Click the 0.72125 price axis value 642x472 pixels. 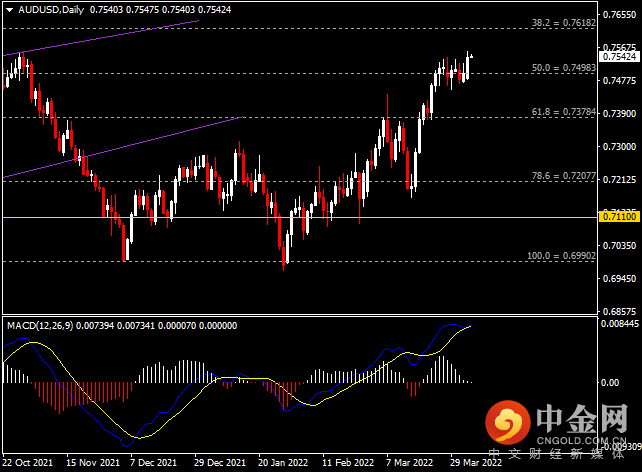click(x=619, y=180)
